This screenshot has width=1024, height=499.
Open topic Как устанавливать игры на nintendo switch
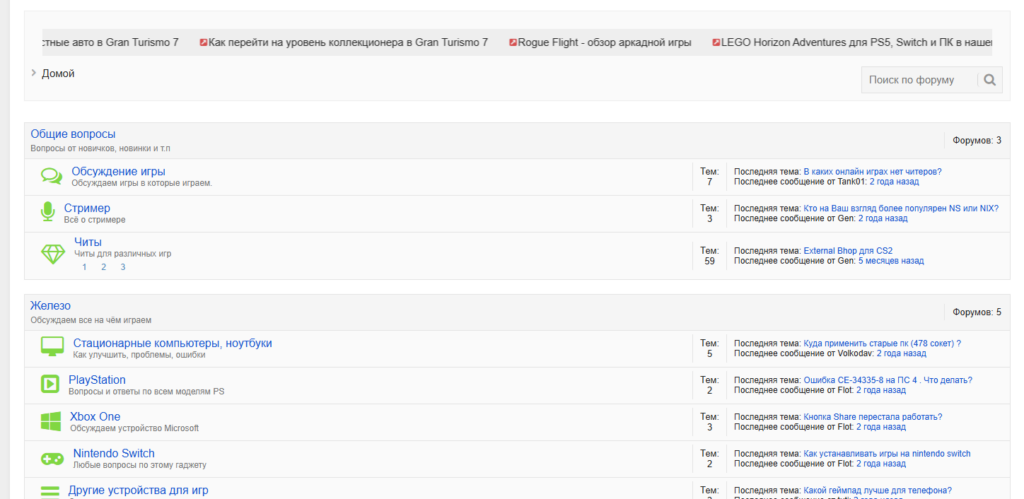tap(887, 453)
